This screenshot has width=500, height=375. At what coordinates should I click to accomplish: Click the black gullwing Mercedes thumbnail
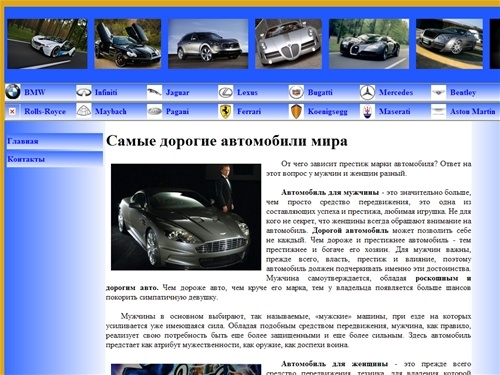128,44
